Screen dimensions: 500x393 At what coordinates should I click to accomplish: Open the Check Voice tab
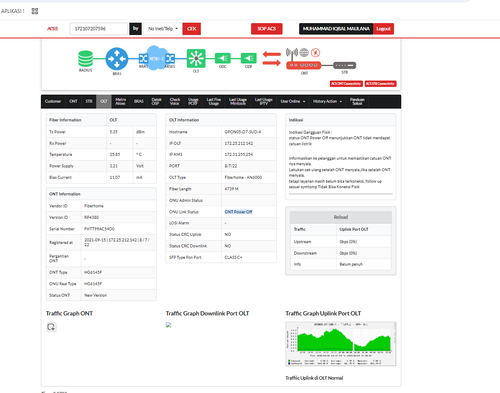175,101
